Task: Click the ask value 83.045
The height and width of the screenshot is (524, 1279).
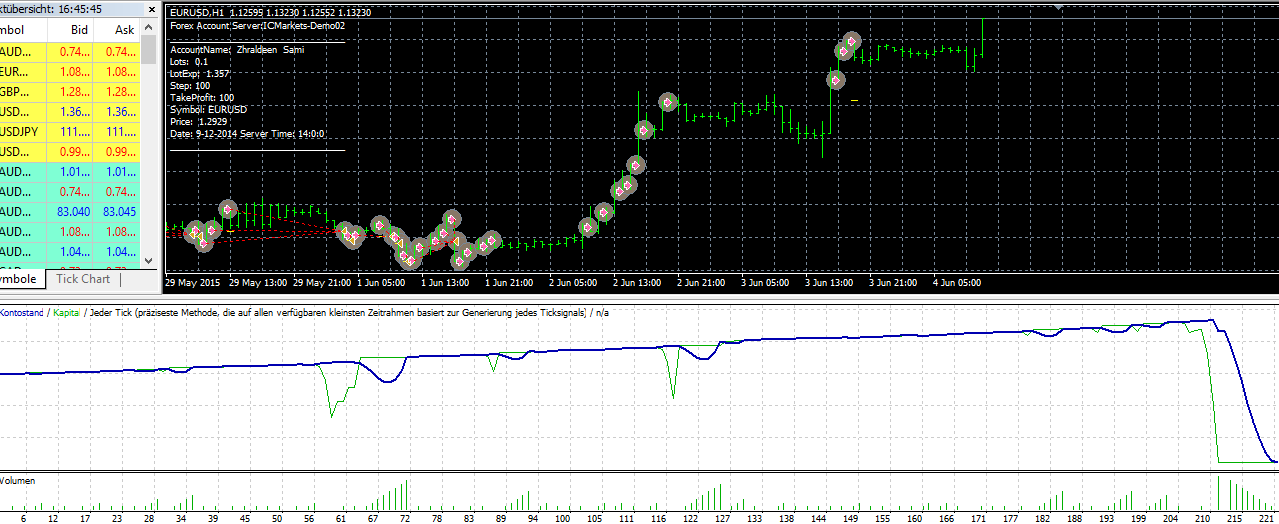Action: coord(118,212)
